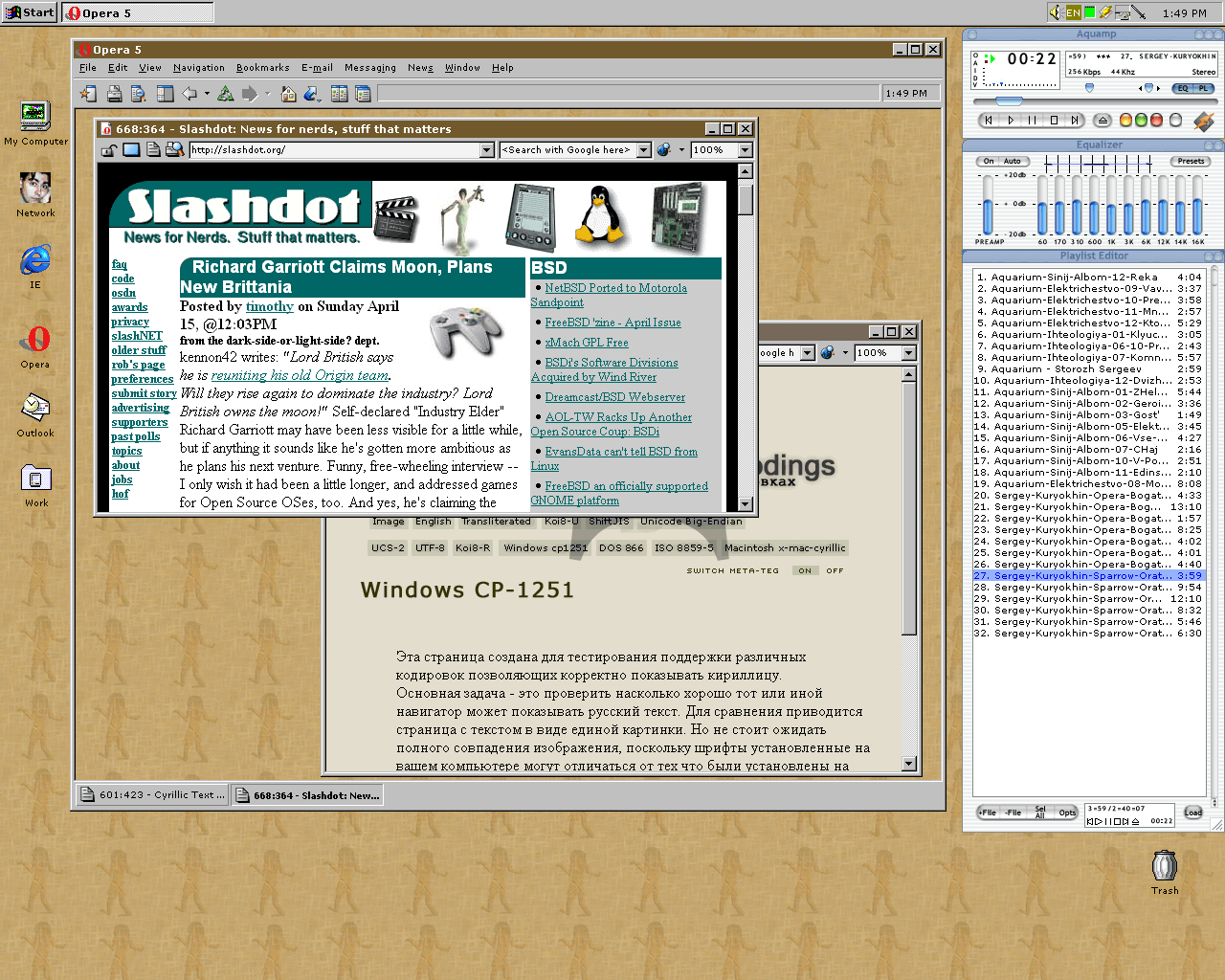Click the 'submit story' sidebar link
Image resolution: width=1225 pixels, height=980 pixels.
coord(145,393)
